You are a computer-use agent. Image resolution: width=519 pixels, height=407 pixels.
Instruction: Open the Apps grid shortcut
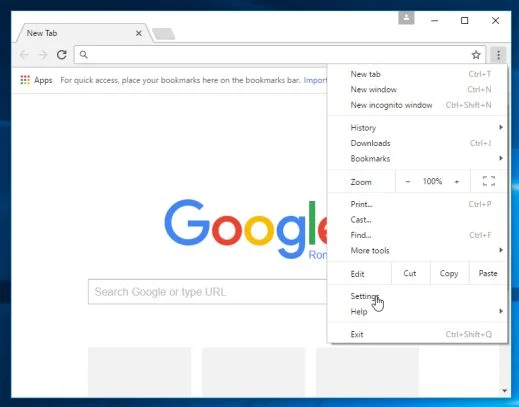[x=36, y=80]
